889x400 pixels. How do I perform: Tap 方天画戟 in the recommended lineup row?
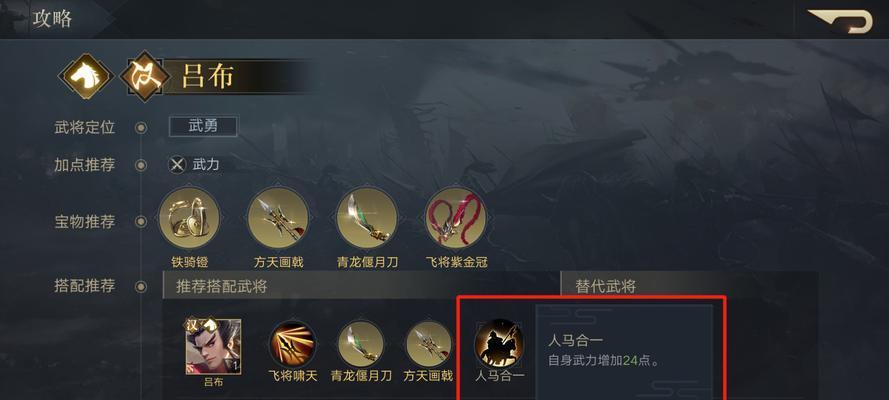tap(429, 343)
